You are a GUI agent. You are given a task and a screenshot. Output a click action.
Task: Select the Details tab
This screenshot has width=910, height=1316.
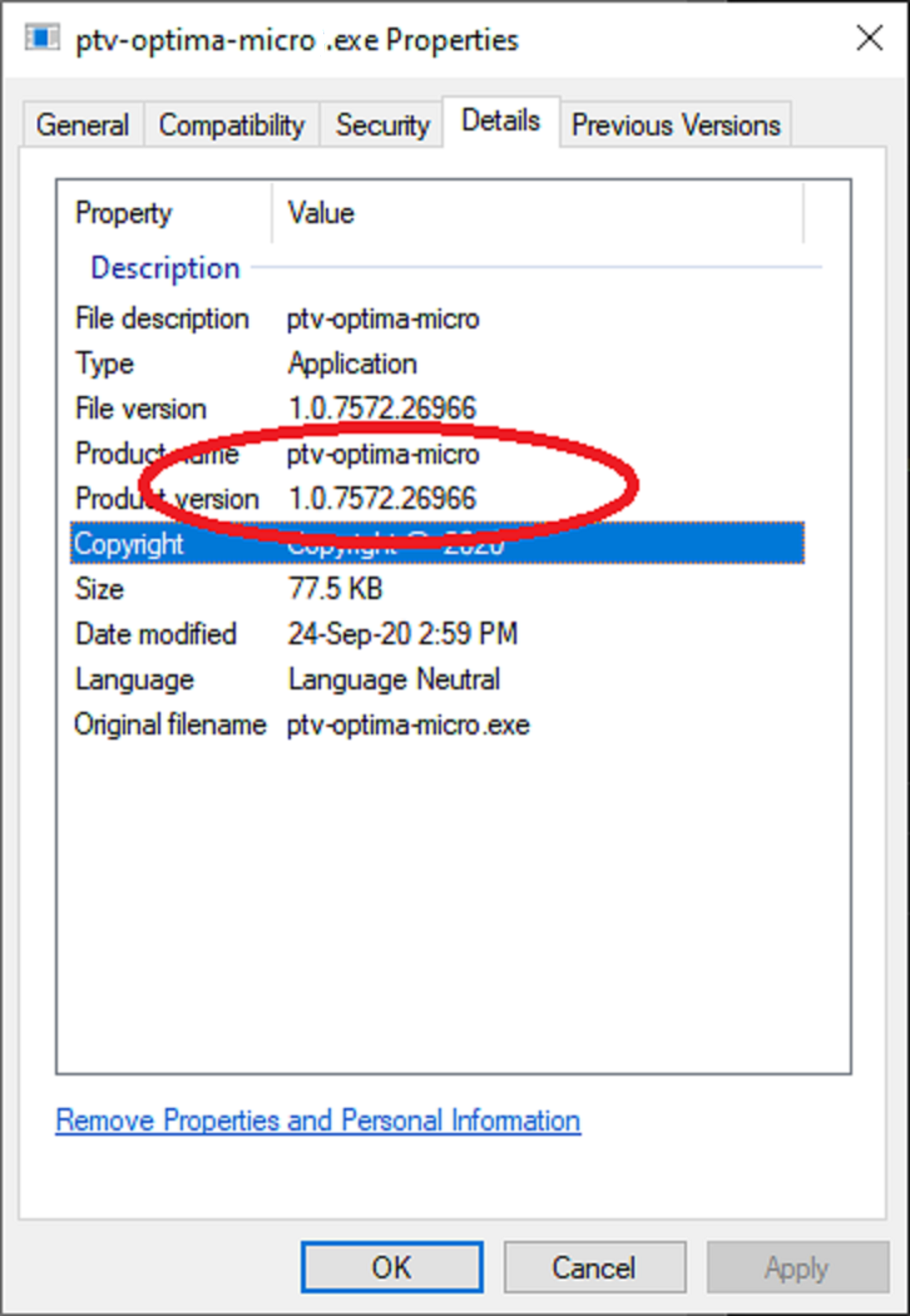(x=501, y=121)
